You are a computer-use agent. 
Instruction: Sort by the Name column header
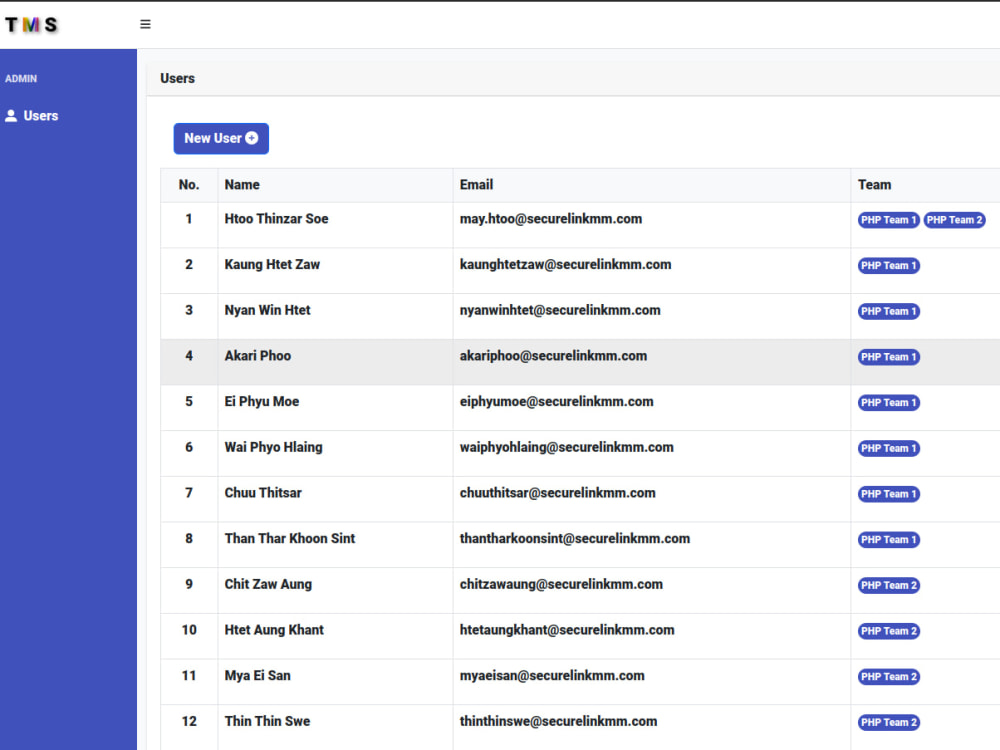point(242,184)
